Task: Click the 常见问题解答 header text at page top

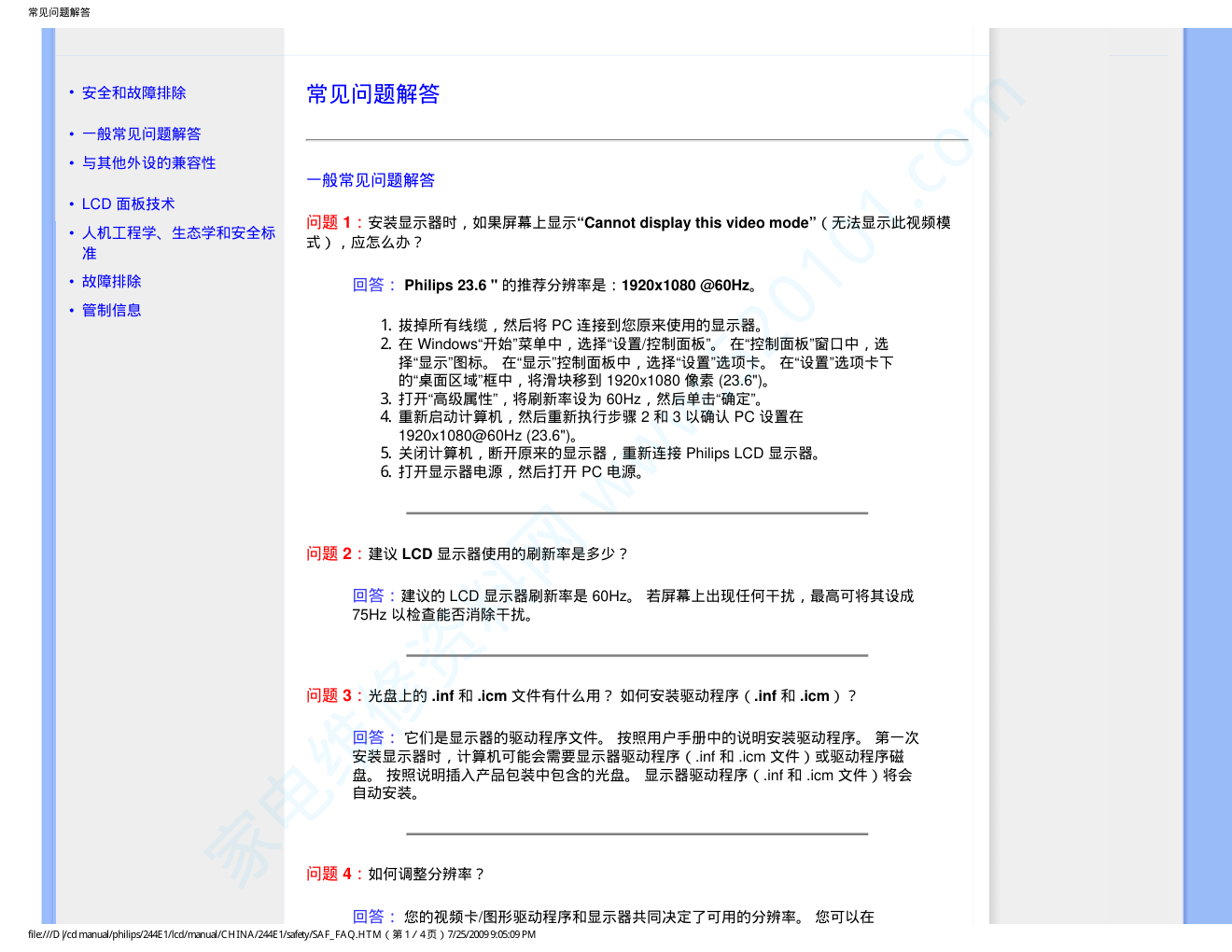Action: coord(59,12)
